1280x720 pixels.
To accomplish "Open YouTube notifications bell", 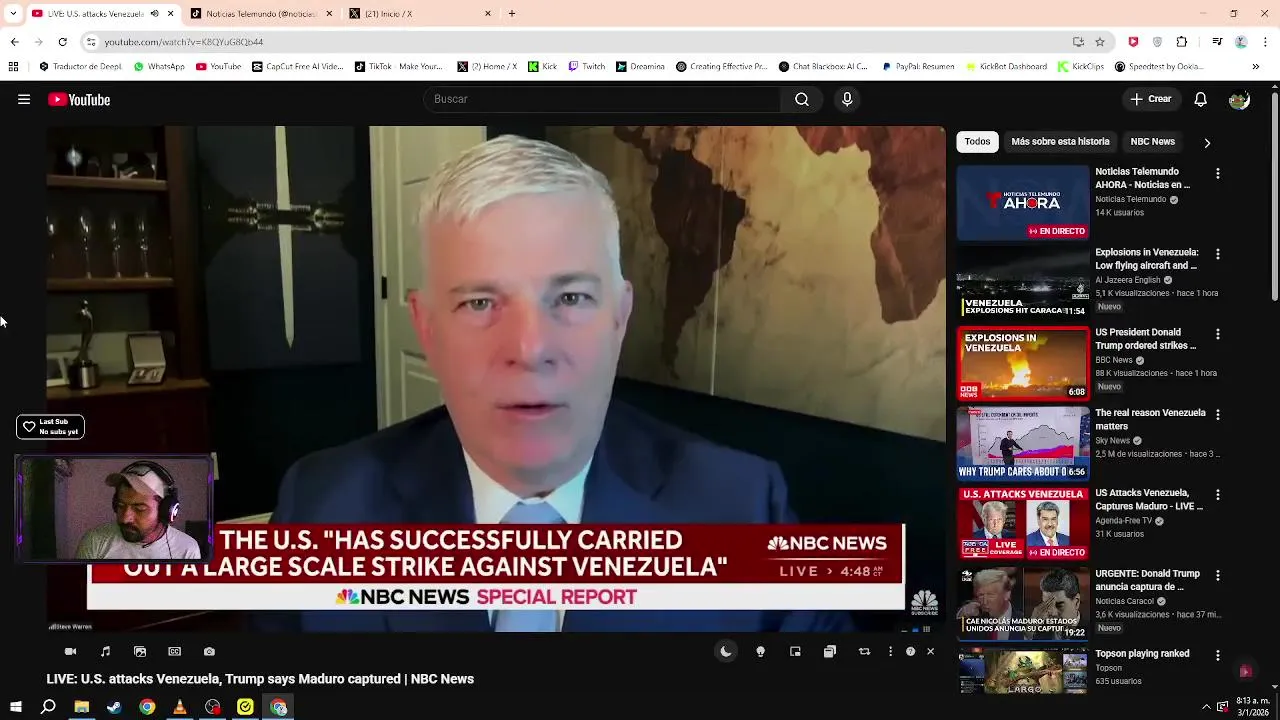I will coord(1201,99).
